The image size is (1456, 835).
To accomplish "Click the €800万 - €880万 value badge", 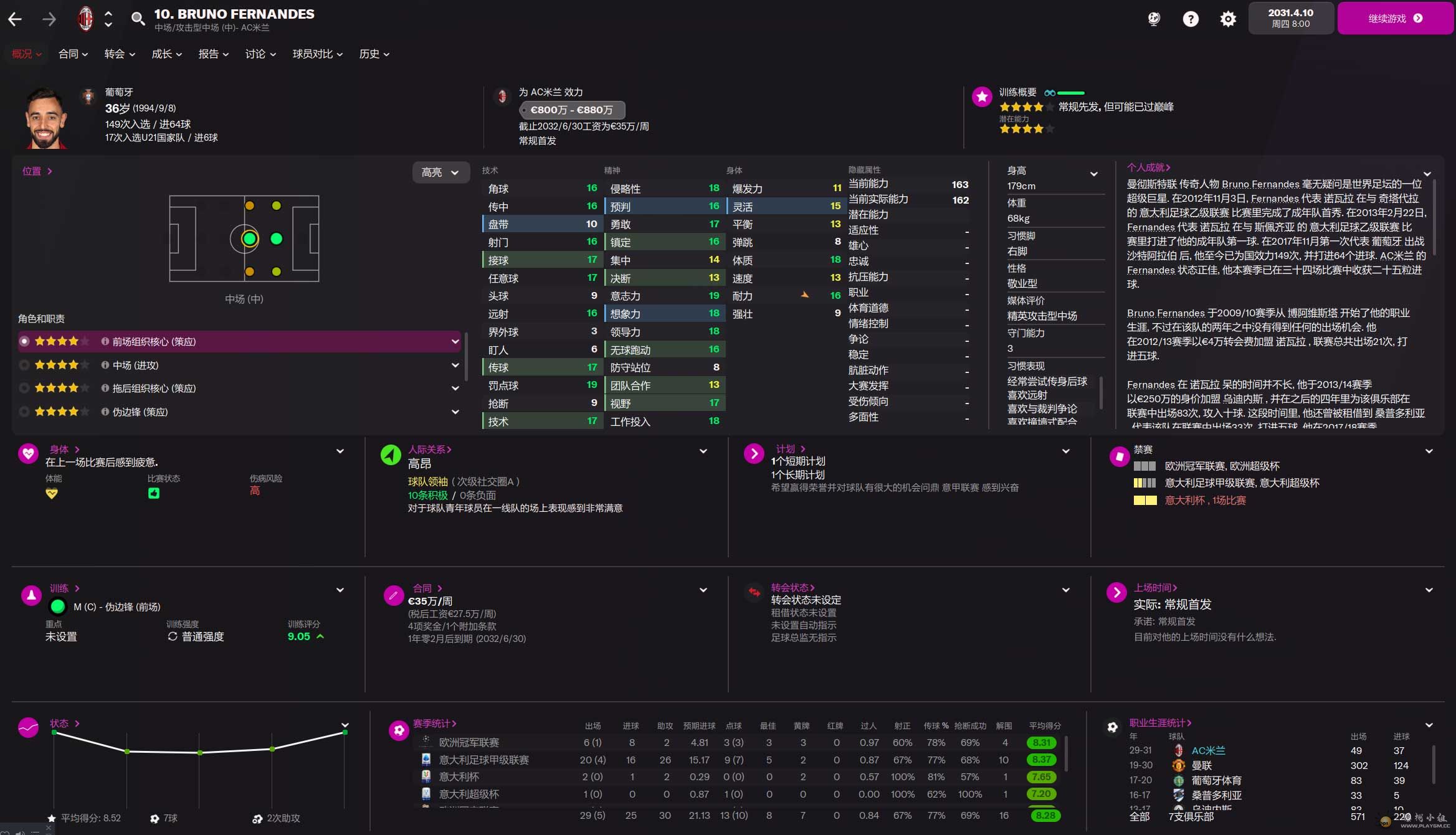I will (571, 110).
